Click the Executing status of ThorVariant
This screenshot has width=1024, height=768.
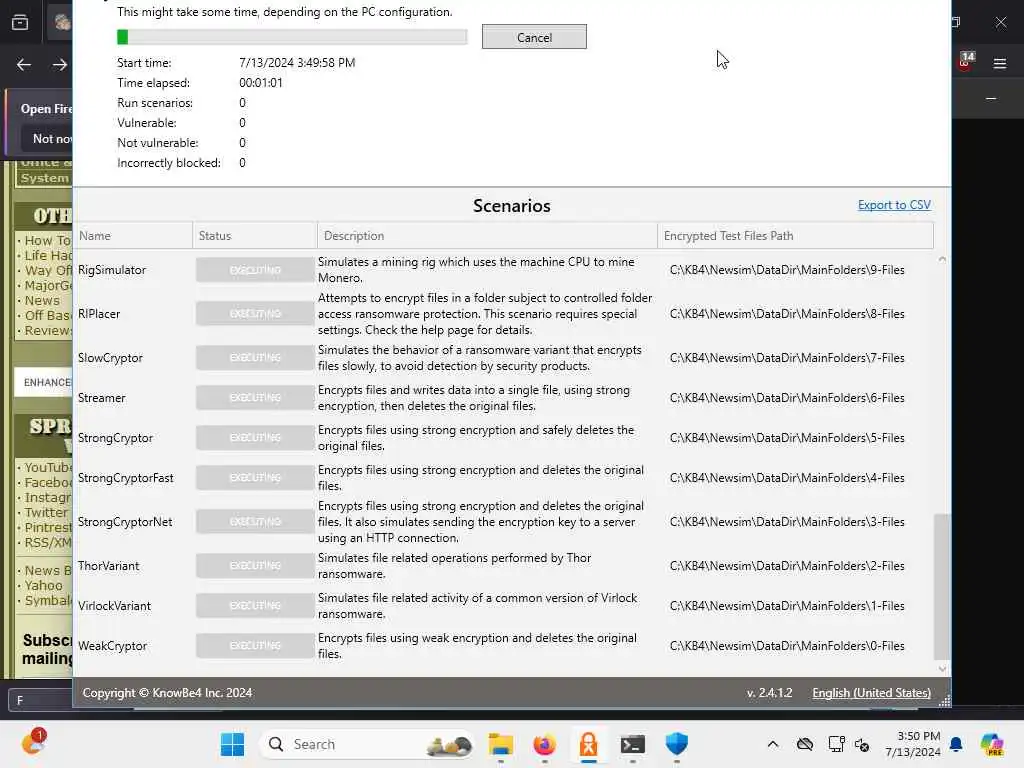(x=255, y=566)
